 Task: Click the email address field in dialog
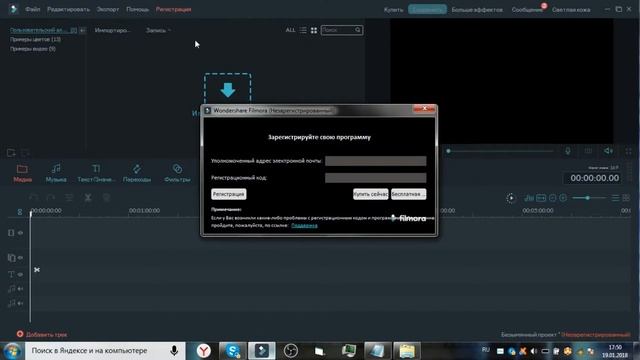coord(376,161)
